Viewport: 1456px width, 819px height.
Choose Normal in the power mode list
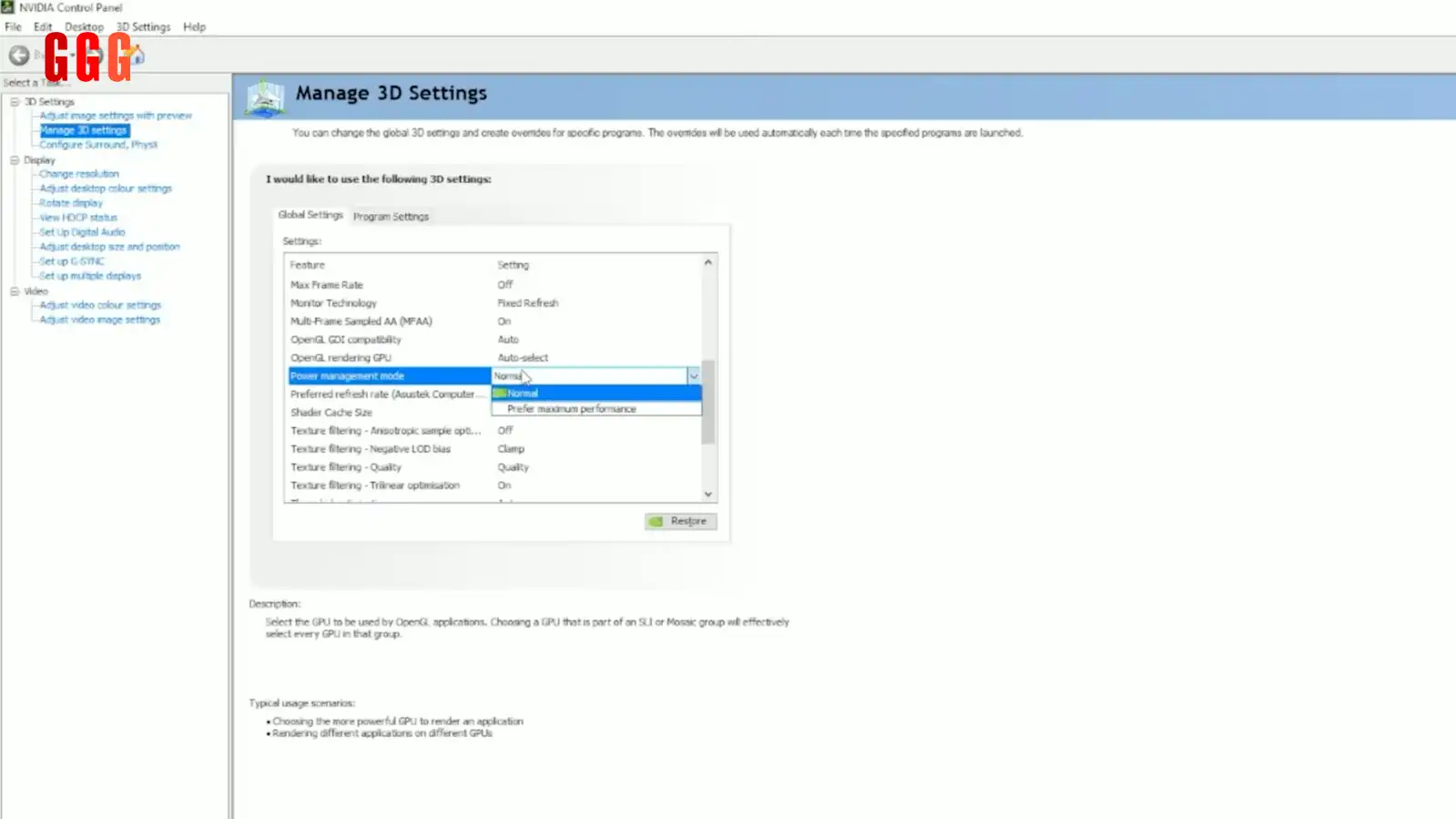pyautogui.click(x=596, y=394)
